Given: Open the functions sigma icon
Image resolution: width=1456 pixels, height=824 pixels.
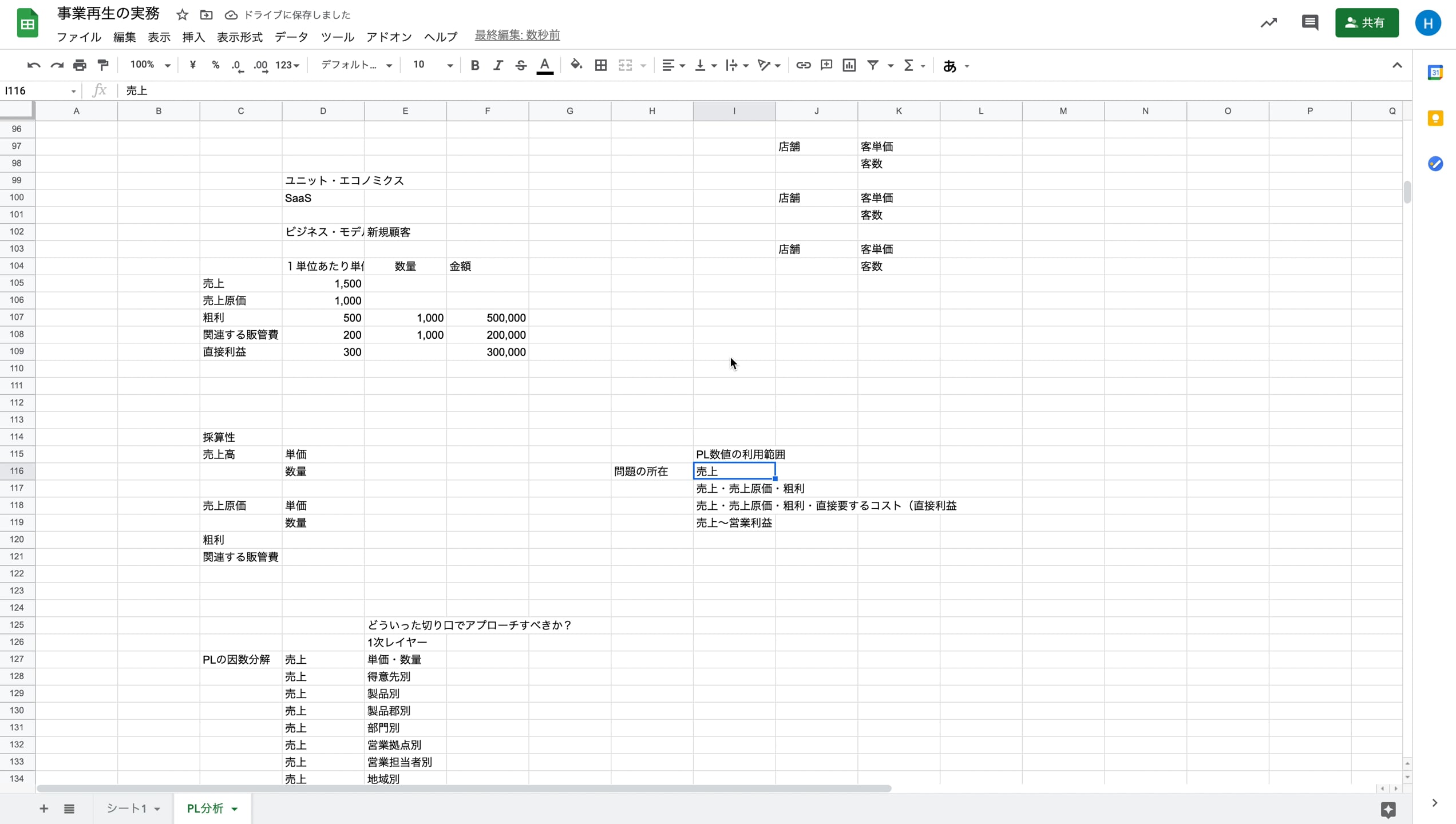Looking at the screenshot, I should pyautogui.click(x=909, y=65).
